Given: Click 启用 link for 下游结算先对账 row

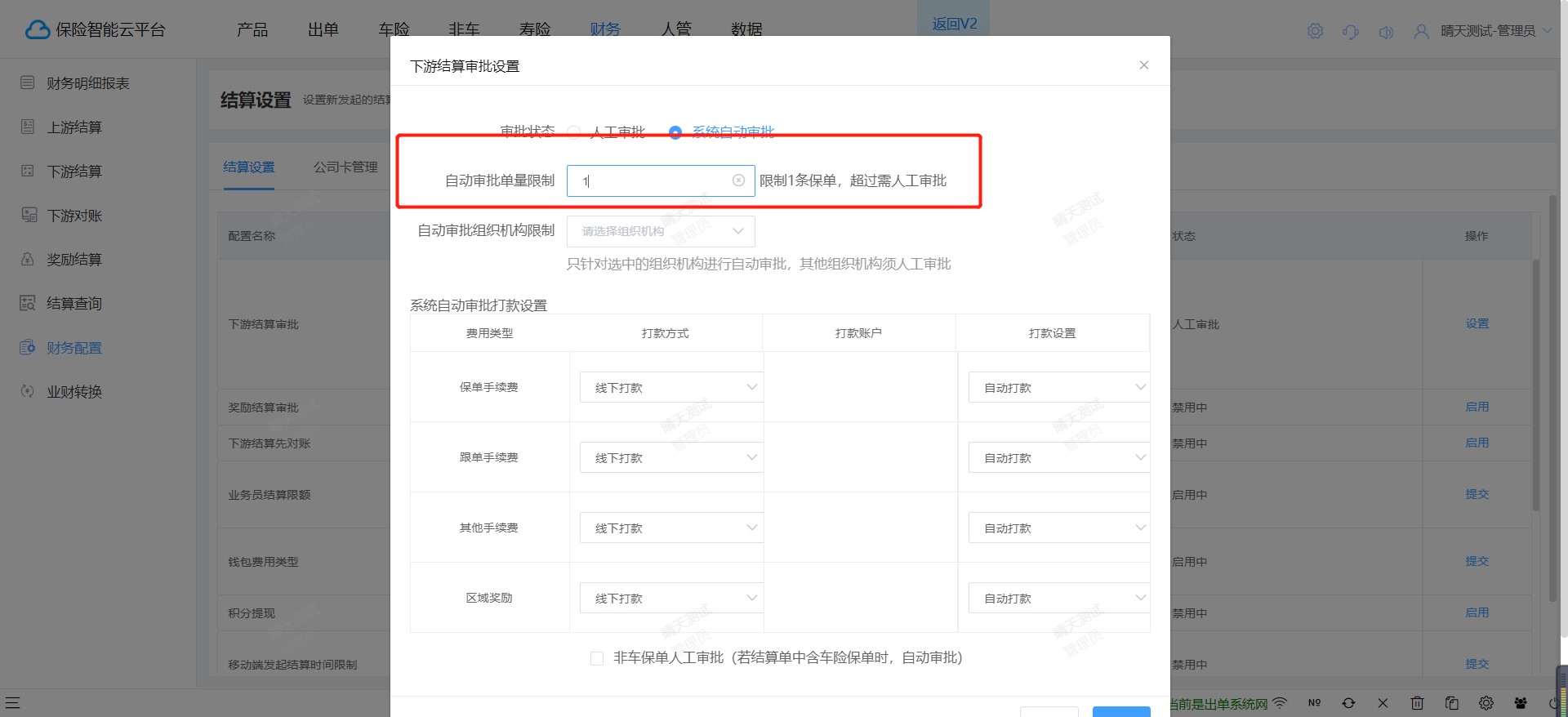Looking at the screenshot, I should point(1477,443).
